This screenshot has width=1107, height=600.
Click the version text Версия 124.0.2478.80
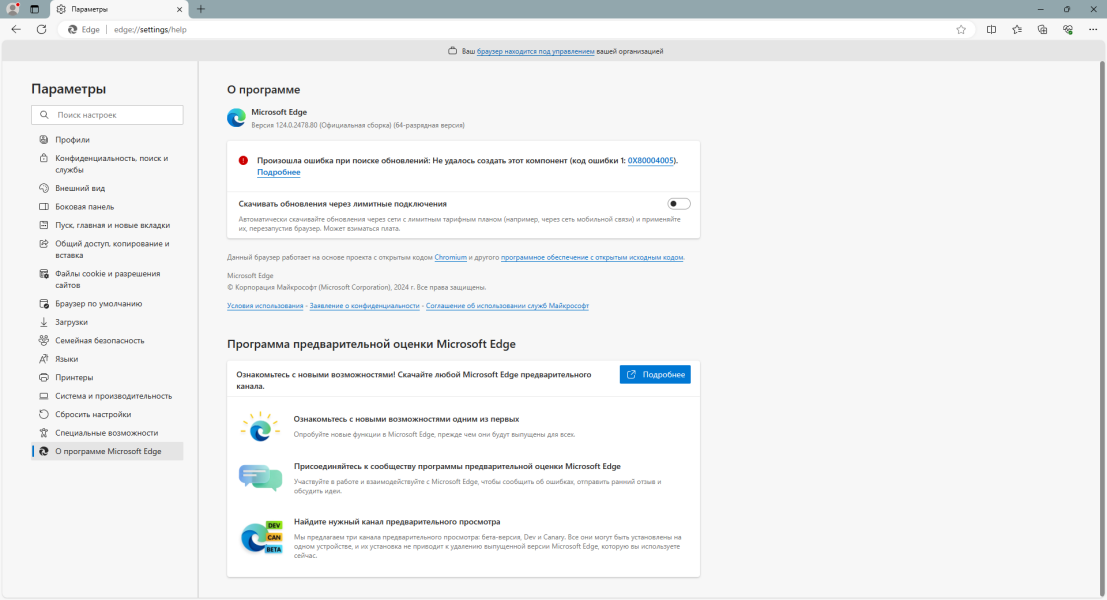tap(285, 125)
